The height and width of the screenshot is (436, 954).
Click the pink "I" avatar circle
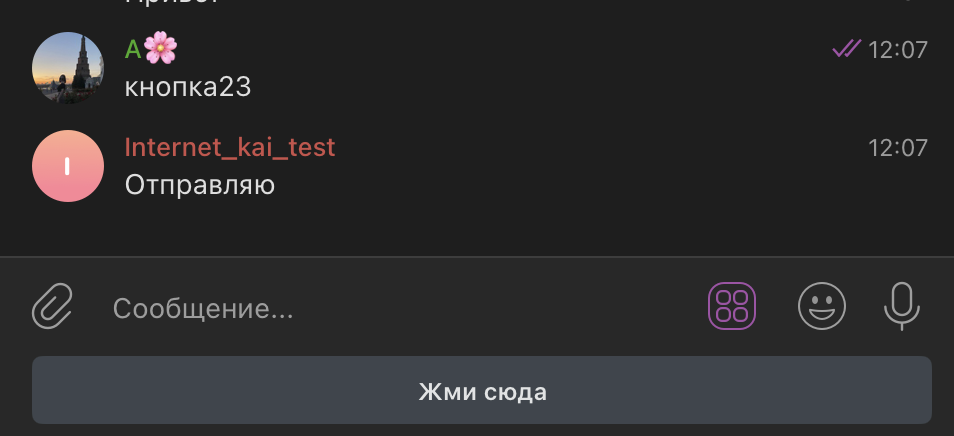pyautogui.click(x=68, y=166)
